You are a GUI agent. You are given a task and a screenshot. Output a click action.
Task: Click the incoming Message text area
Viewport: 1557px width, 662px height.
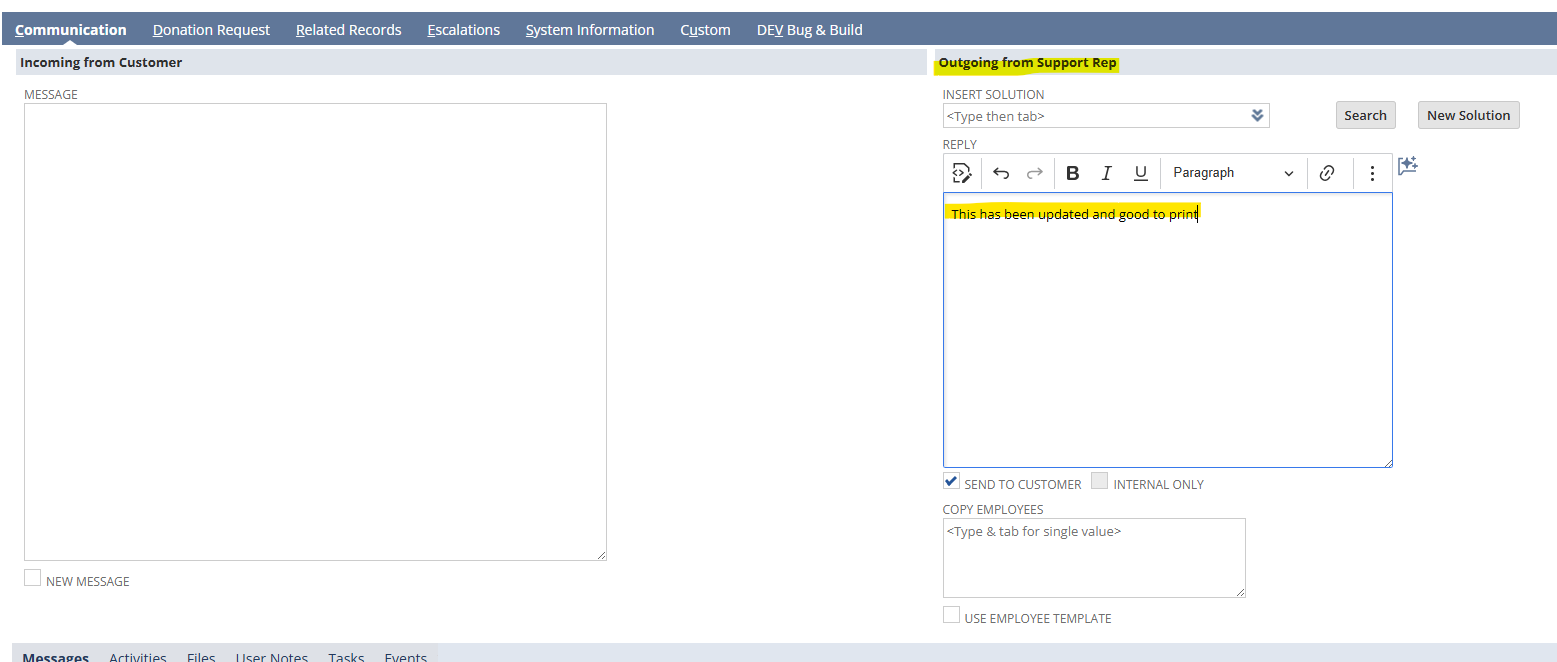(315, 332)
